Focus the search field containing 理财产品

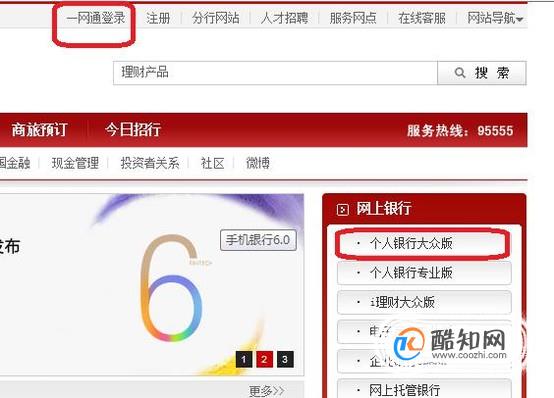tap(275, 73)
